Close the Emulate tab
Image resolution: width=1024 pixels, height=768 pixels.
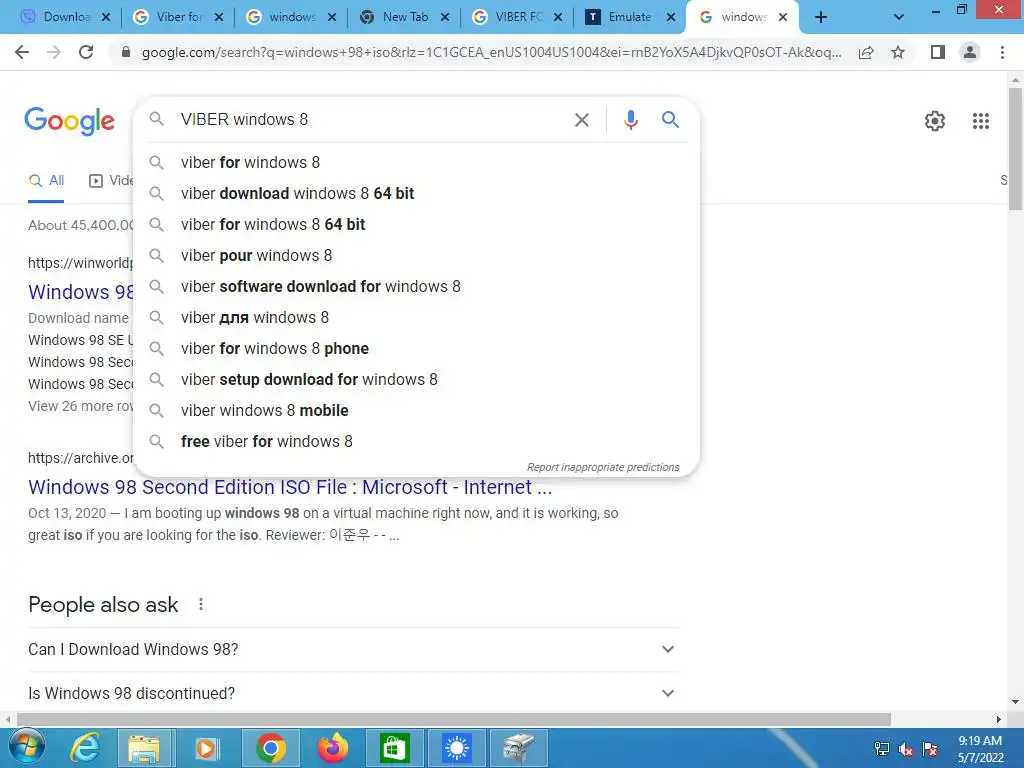(671, 18)
